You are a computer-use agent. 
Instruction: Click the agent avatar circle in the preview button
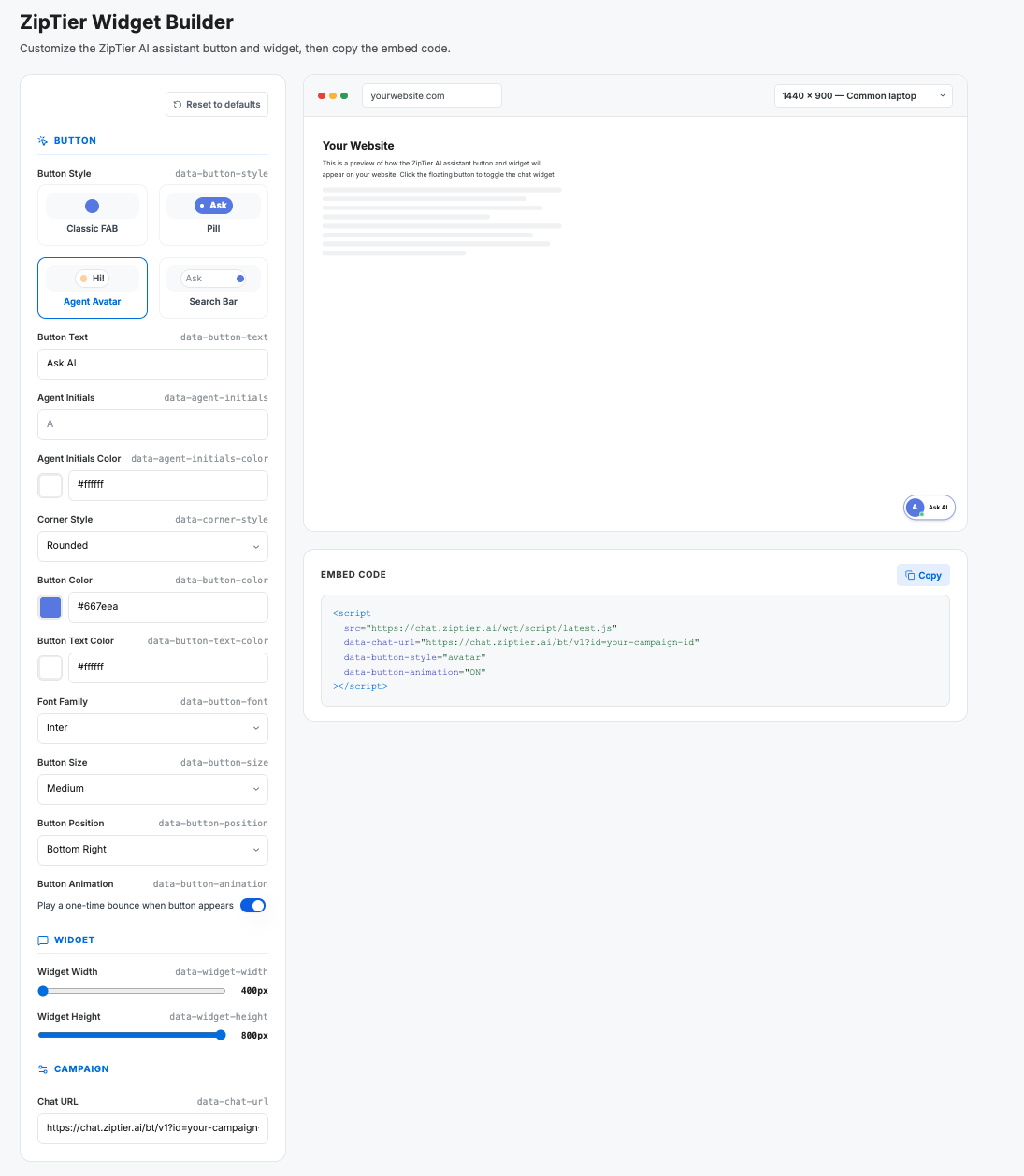click(x=915, y=508)
